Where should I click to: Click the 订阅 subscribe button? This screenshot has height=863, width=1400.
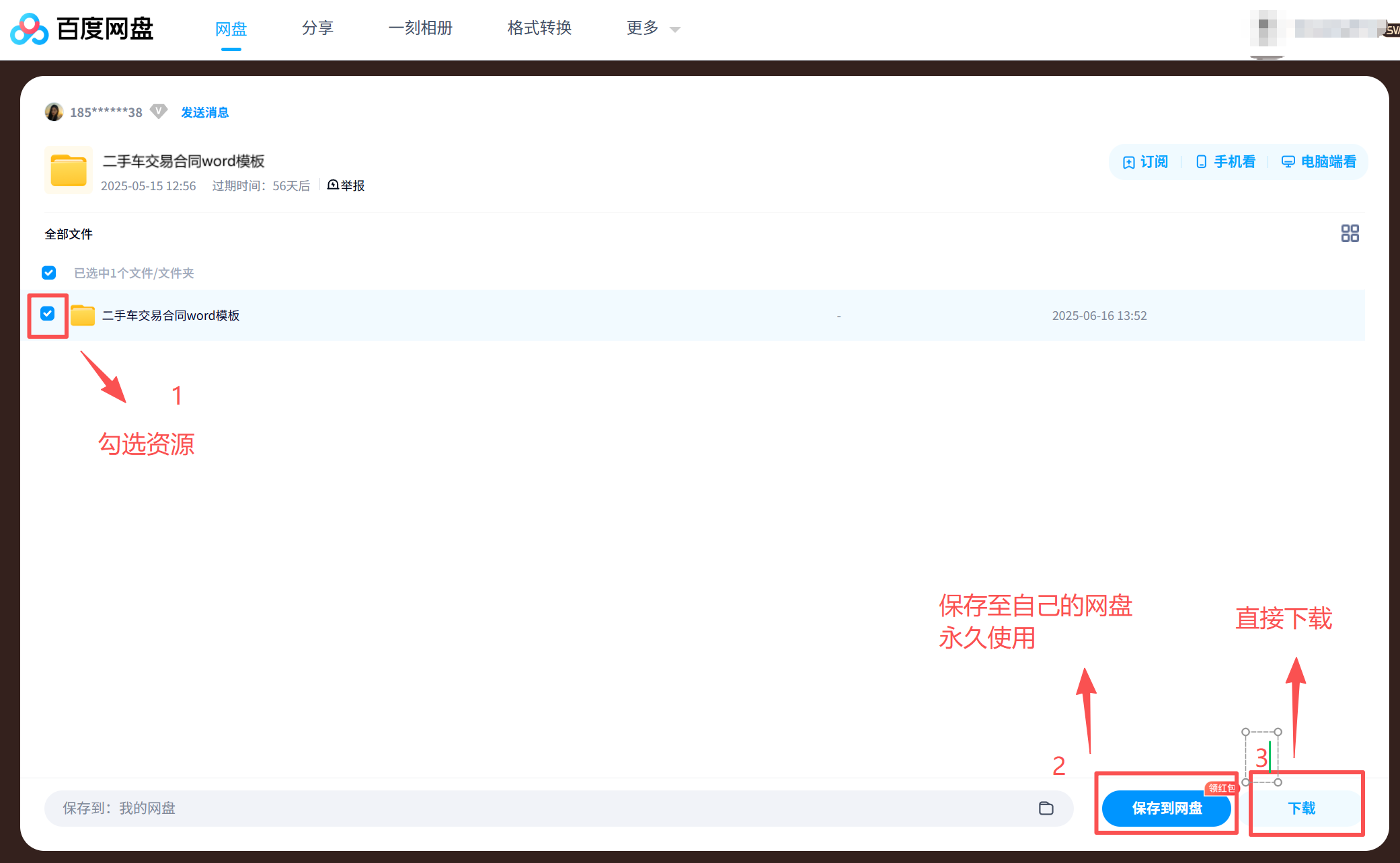coord(1146,162)
